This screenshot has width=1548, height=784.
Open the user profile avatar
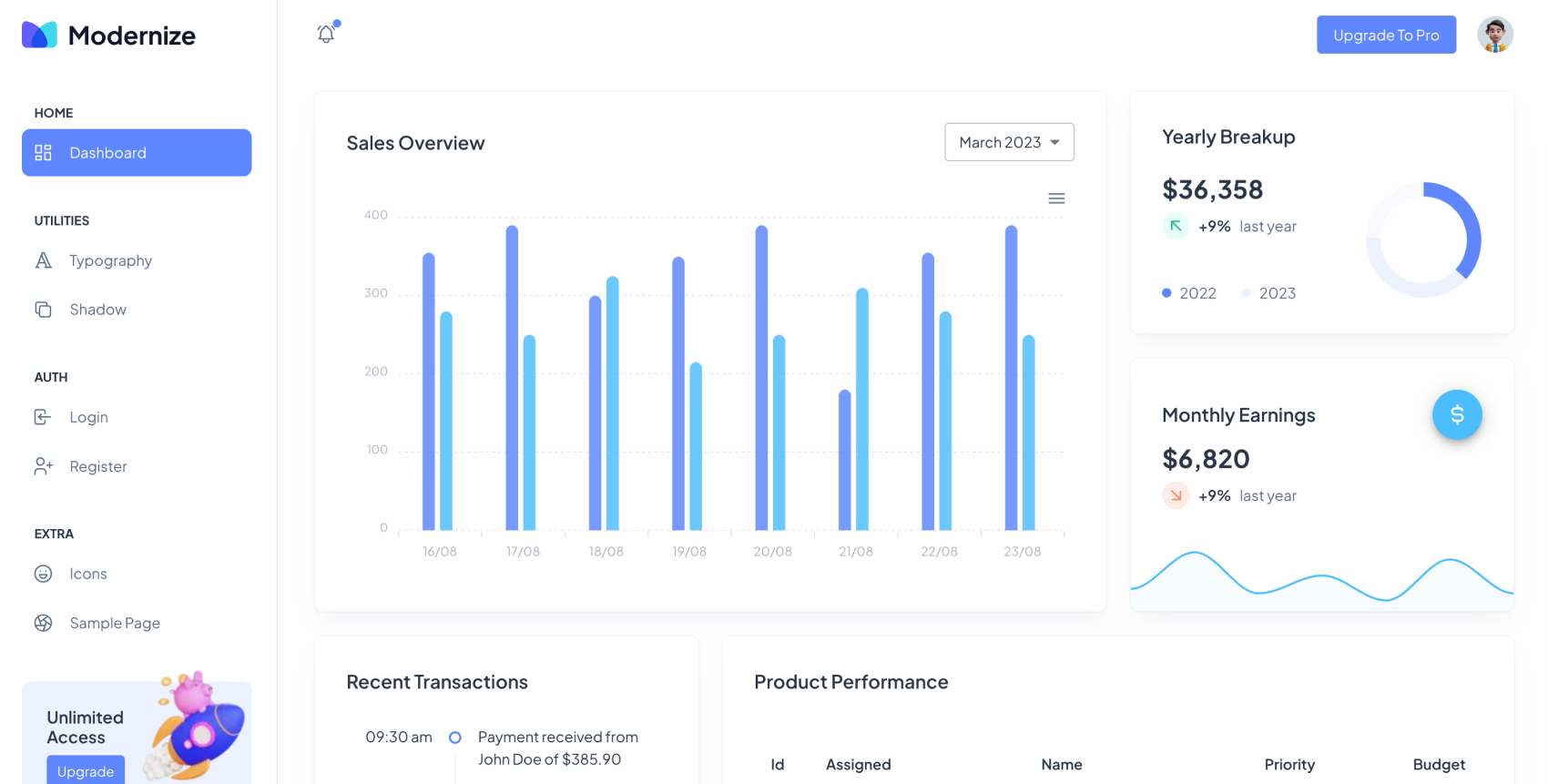[1494, 35]
